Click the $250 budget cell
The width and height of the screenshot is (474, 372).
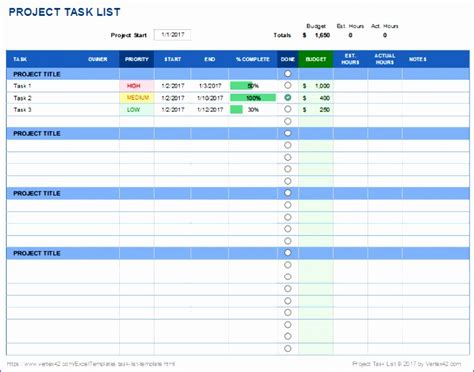(x=316, y=110)
